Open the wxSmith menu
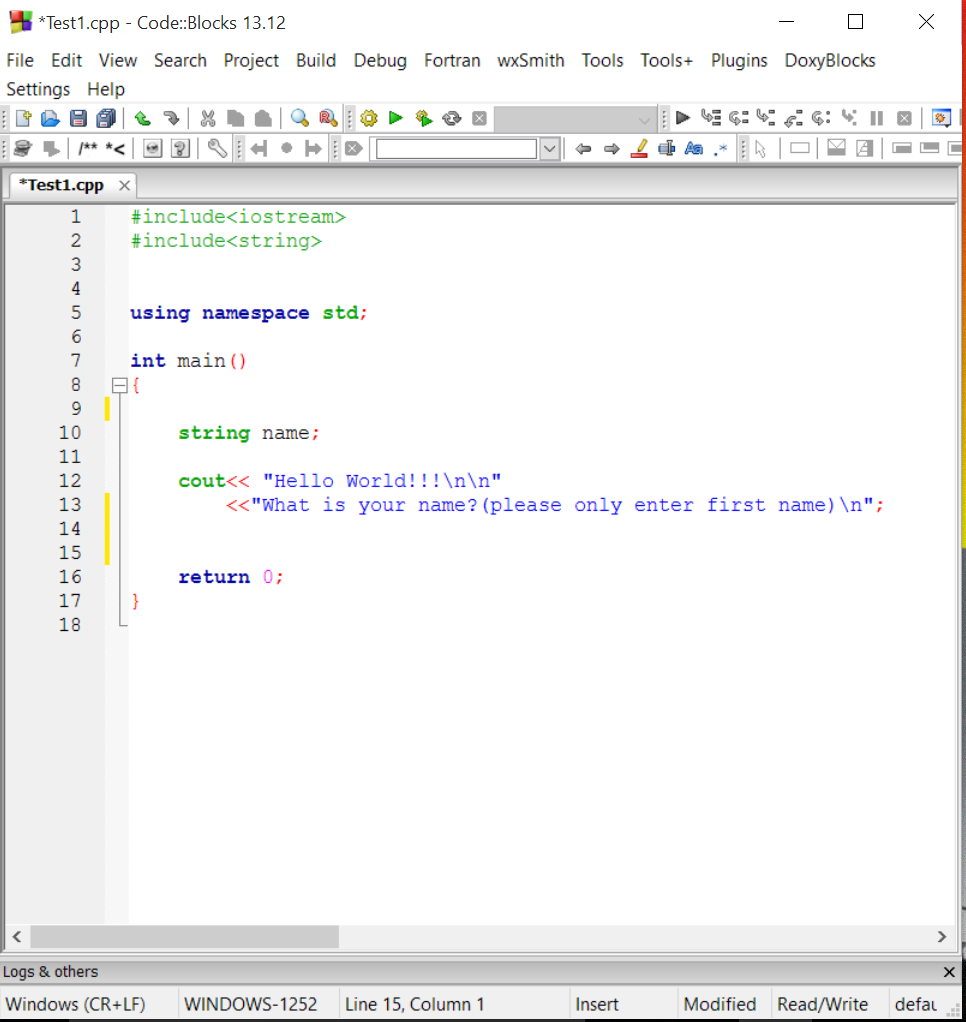This screenshot has height=1022, width=966. (x=531, y=61)
